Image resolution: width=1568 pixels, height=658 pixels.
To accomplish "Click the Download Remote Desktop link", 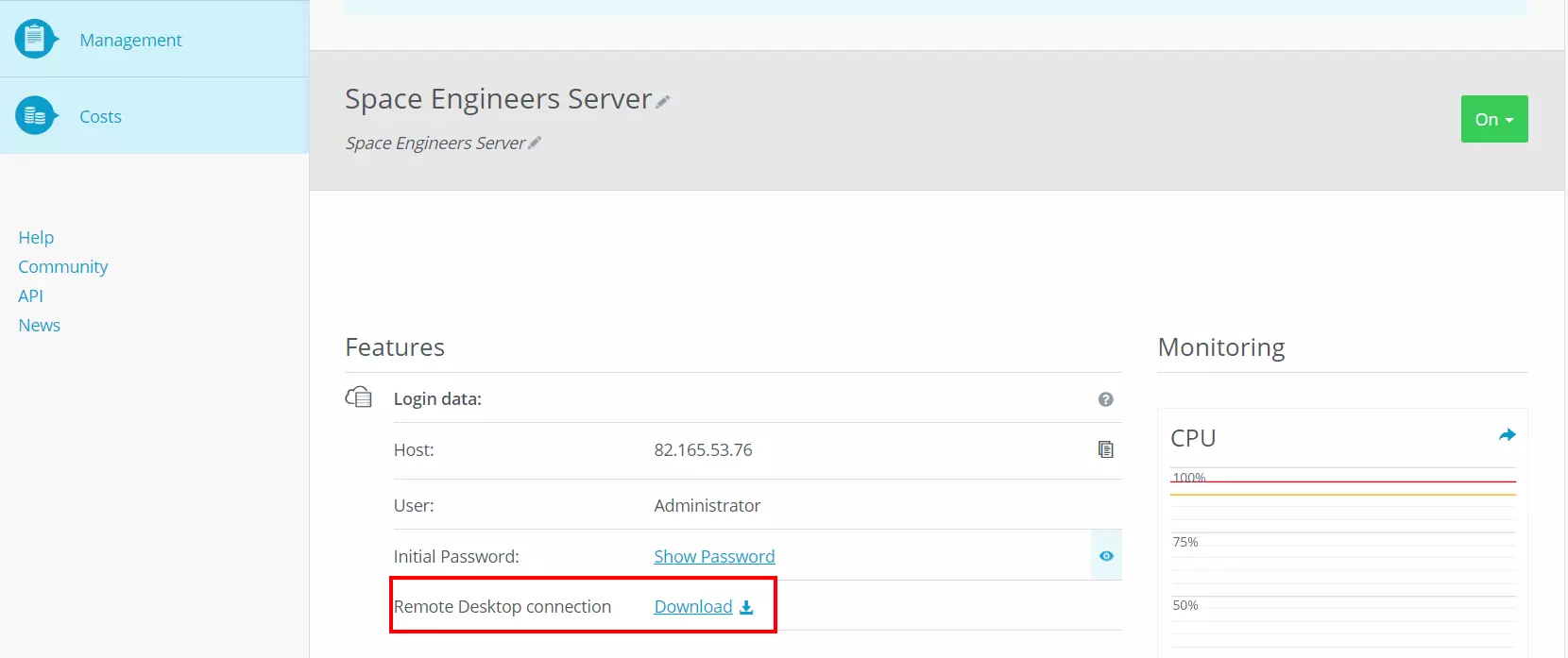I will pos(693,607).
